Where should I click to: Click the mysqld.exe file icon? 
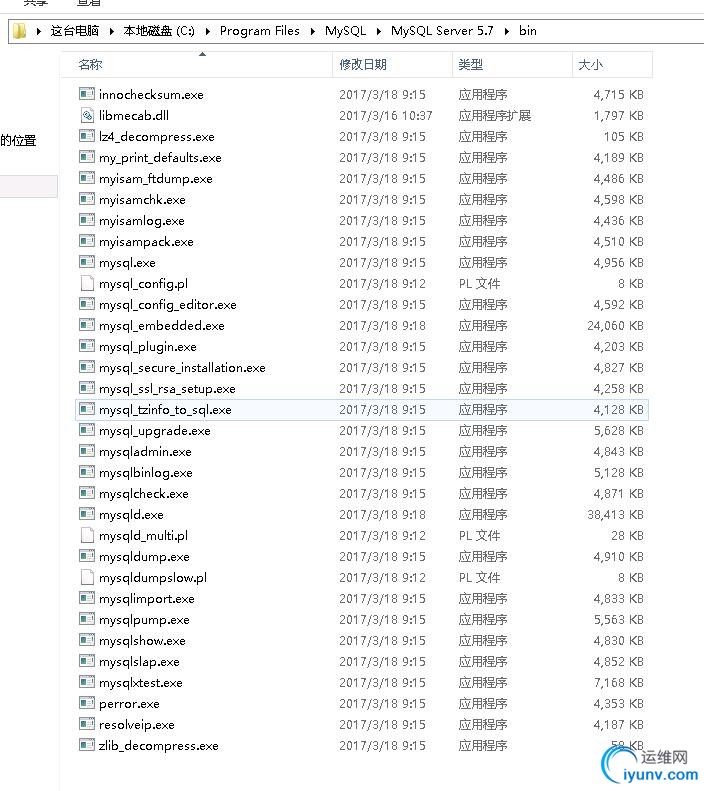[87, 514]
